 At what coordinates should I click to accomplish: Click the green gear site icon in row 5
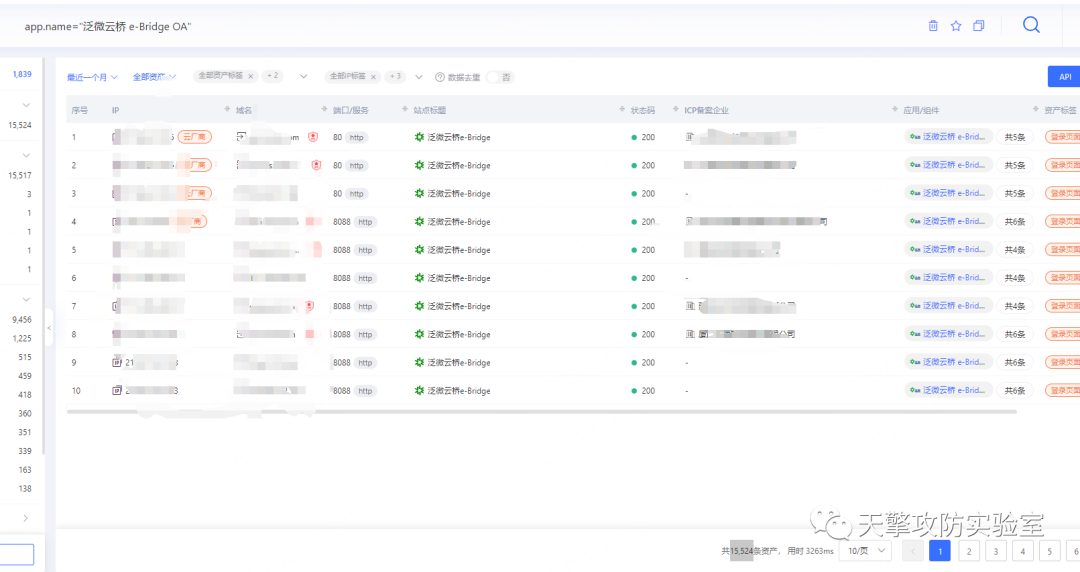click(419, 249)
